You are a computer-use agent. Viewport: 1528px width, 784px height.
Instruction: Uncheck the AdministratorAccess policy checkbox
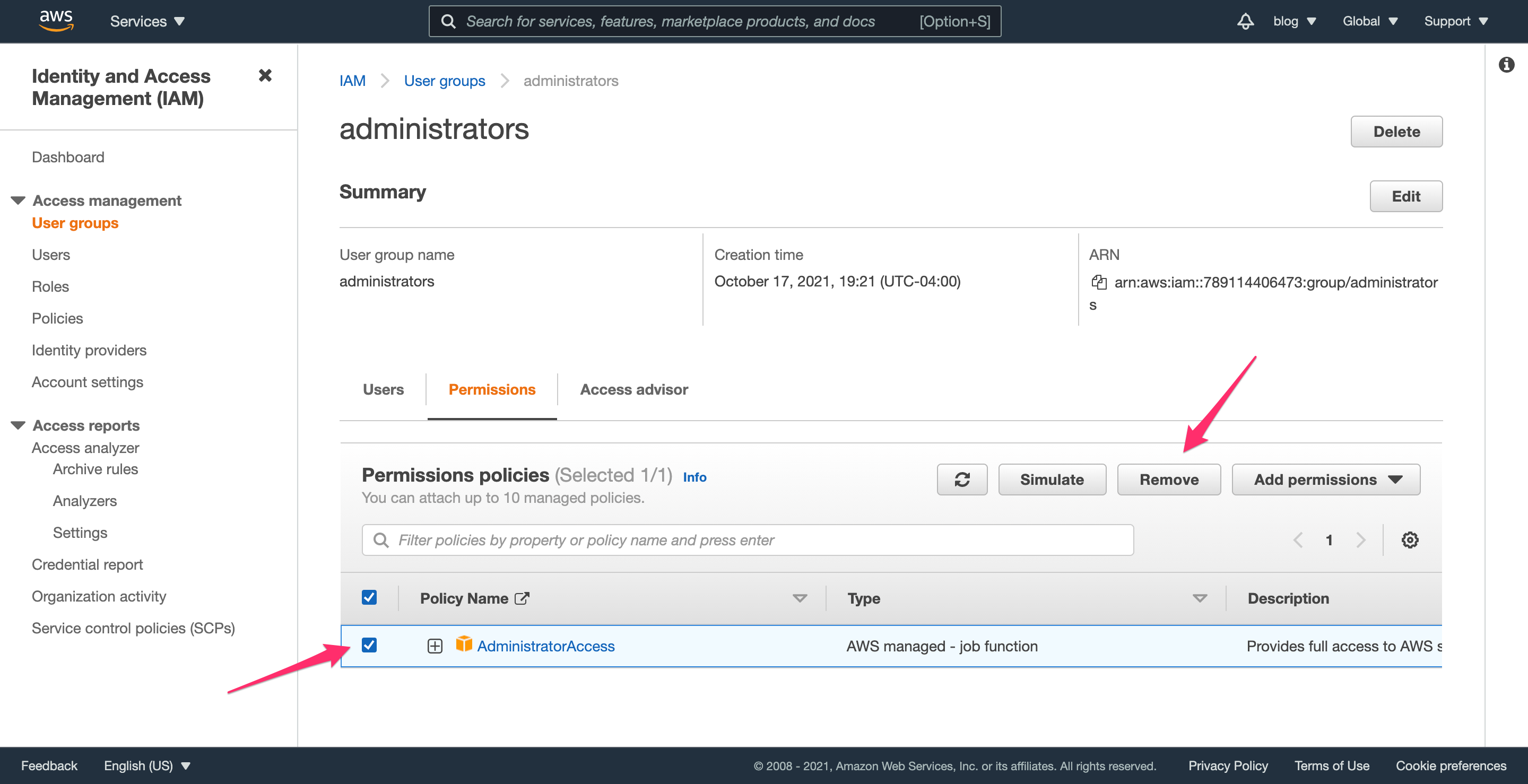point(369,644)
